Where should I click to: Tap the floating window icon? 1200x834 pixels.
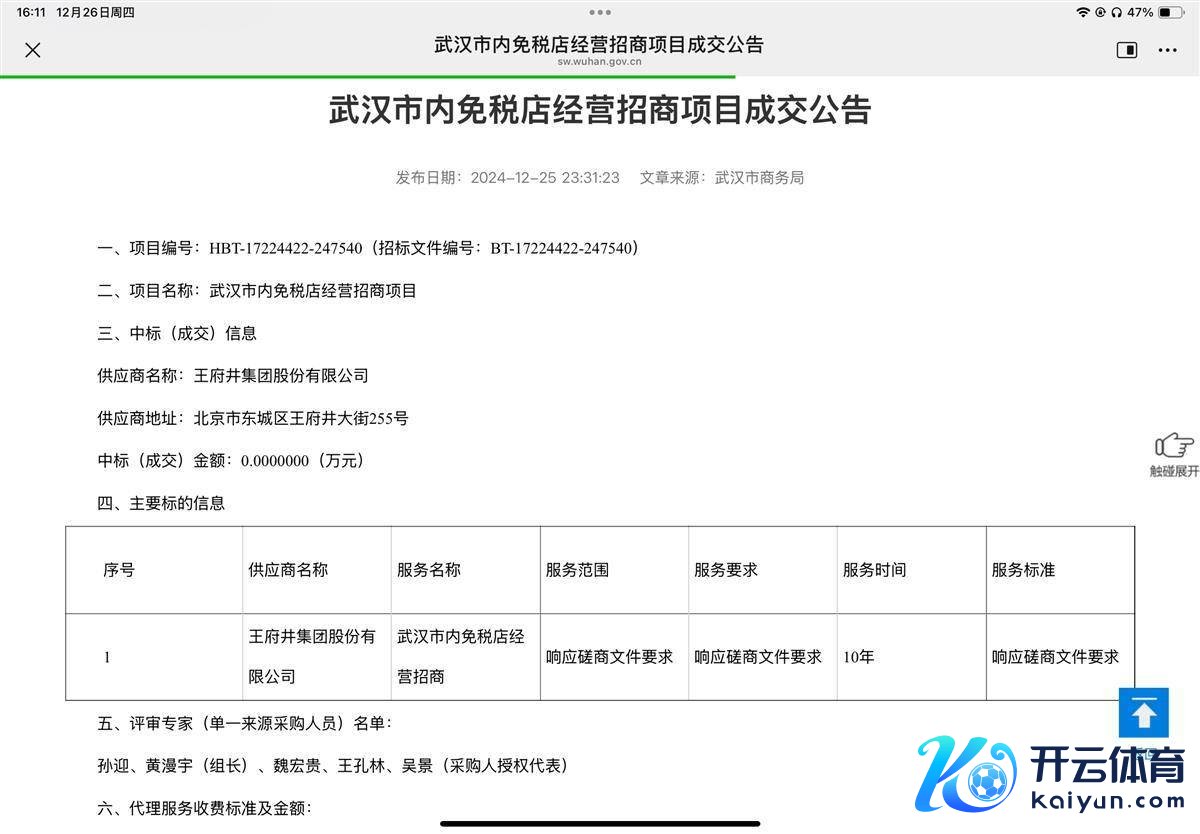pyautogui.click(x=1127, y=50)
